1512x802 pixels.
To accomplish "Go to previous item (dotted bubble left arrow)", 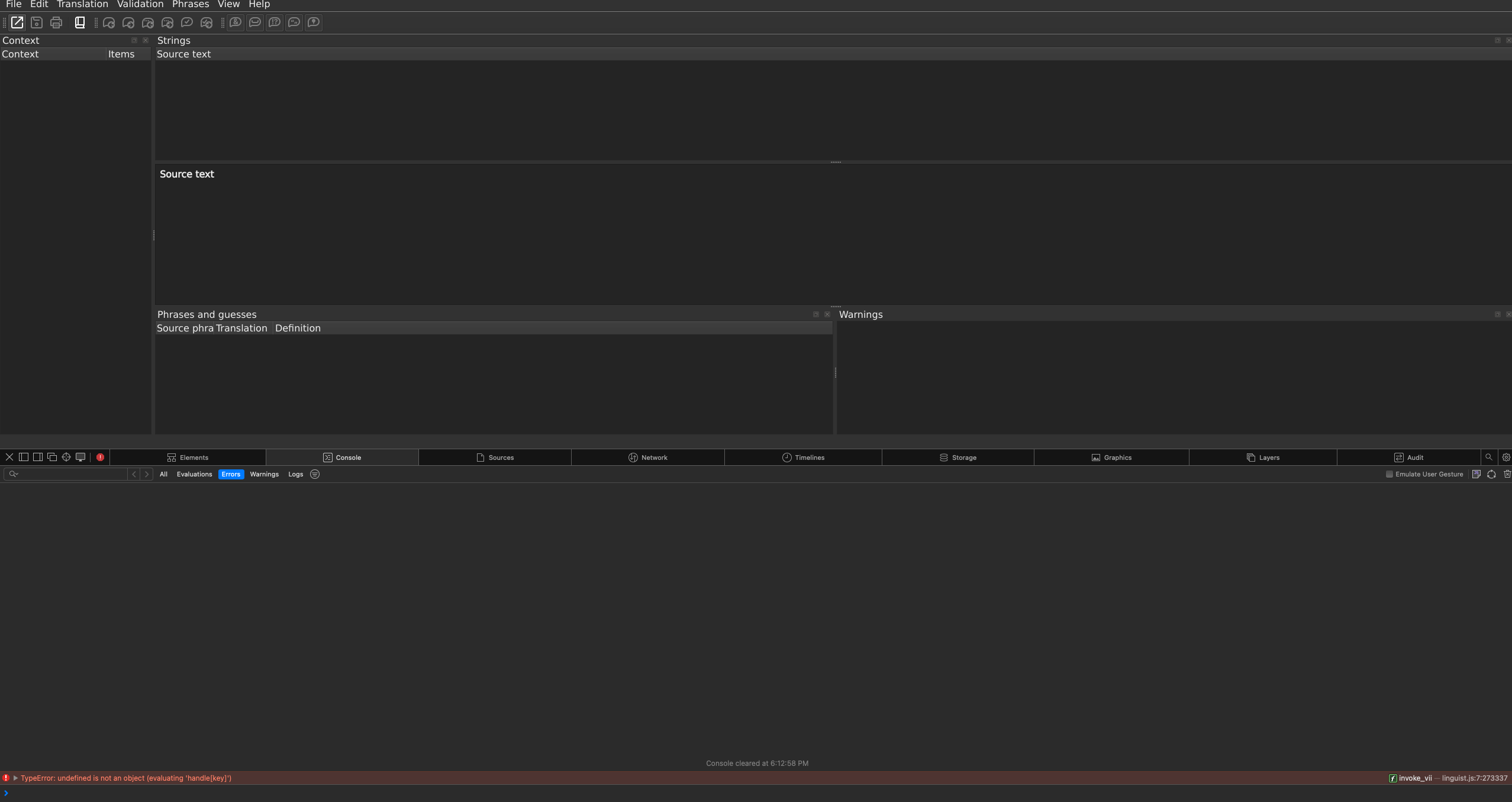I will (148, 22).
